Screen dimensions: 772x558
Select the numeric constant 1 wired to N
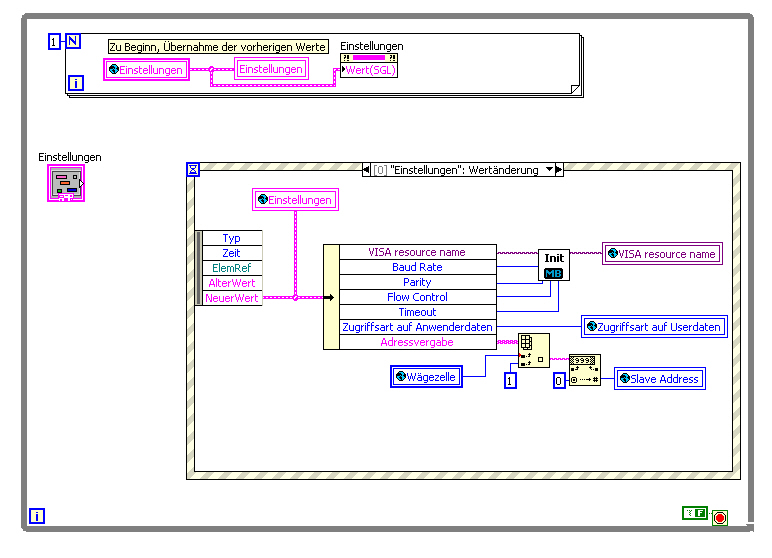(x=54, y=41)
